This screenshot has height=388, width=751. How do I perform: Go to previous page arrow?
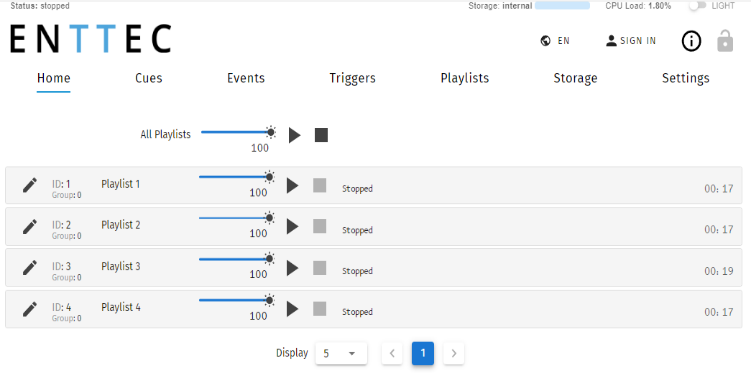coord(392,354)
